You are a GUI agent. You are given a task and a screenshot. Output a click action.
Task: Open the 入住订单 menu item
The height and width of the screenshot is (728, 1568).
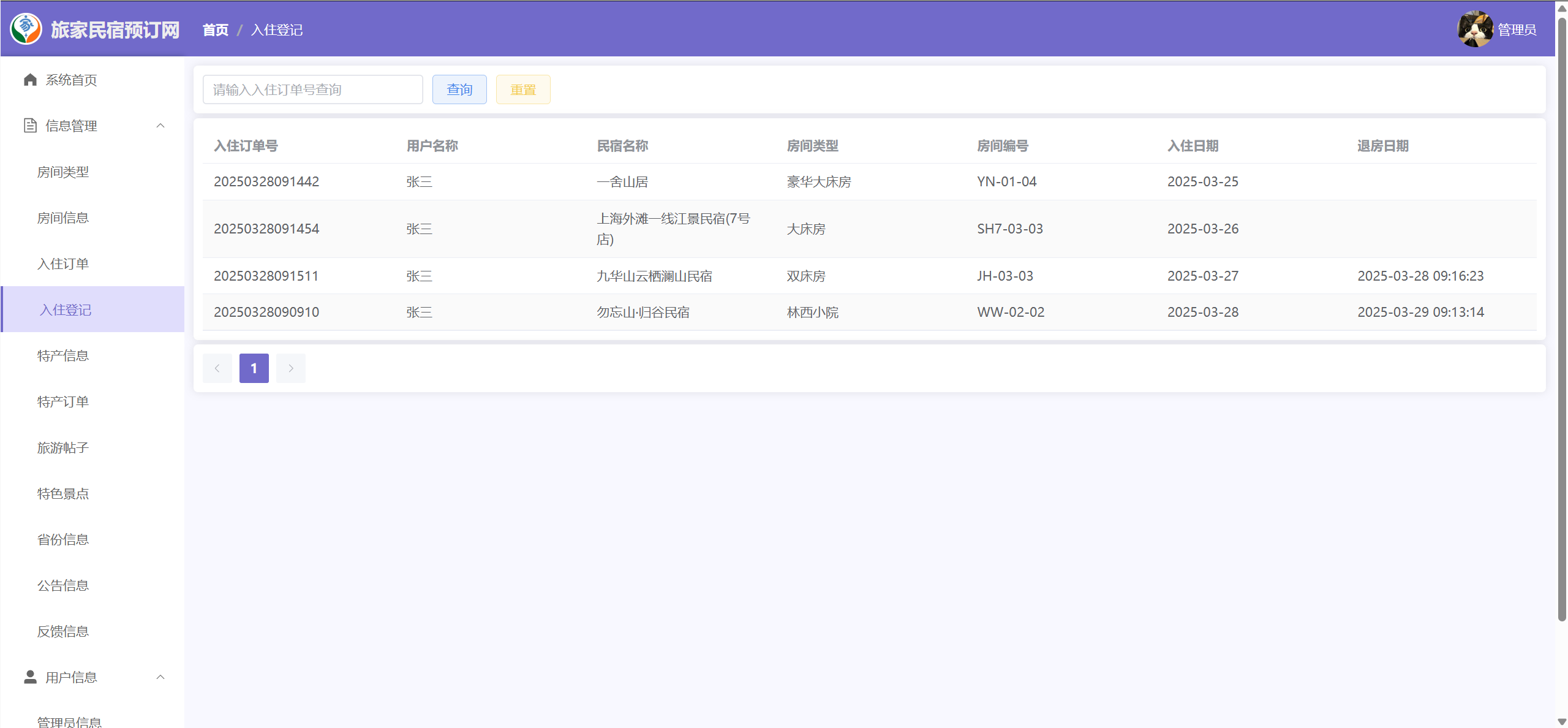(x=63, y=264)
